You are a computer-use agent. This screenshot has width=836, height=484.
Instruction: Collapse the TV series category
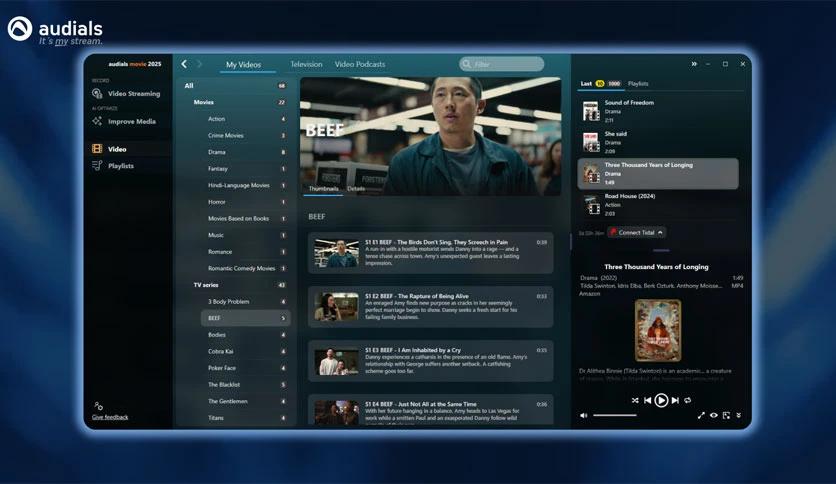(x=205, y=285)
